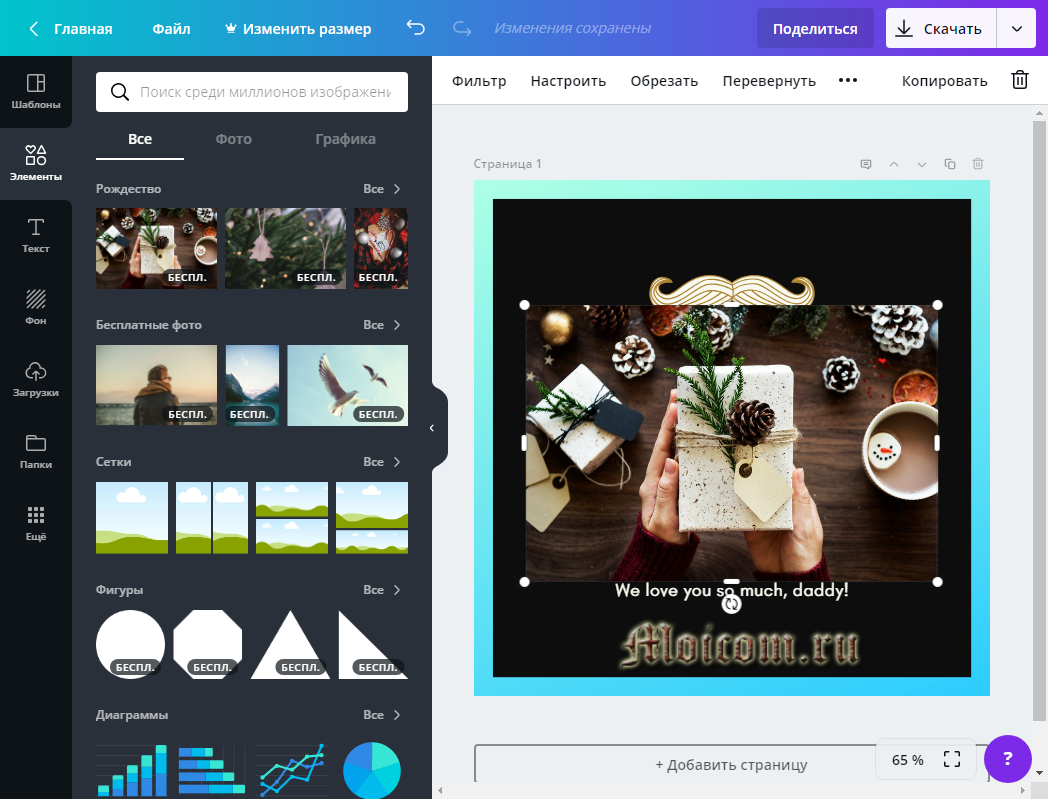The height and width of the screenshot is (799, 1048).
Task: Click the Добавить страницу button
Action: click(731, 765)
